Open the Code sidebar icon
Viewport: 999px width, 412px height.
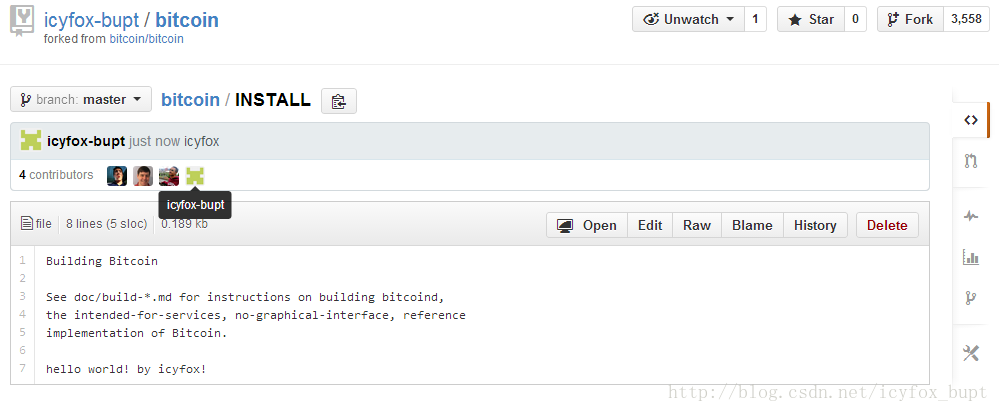(x=970, y=120)
